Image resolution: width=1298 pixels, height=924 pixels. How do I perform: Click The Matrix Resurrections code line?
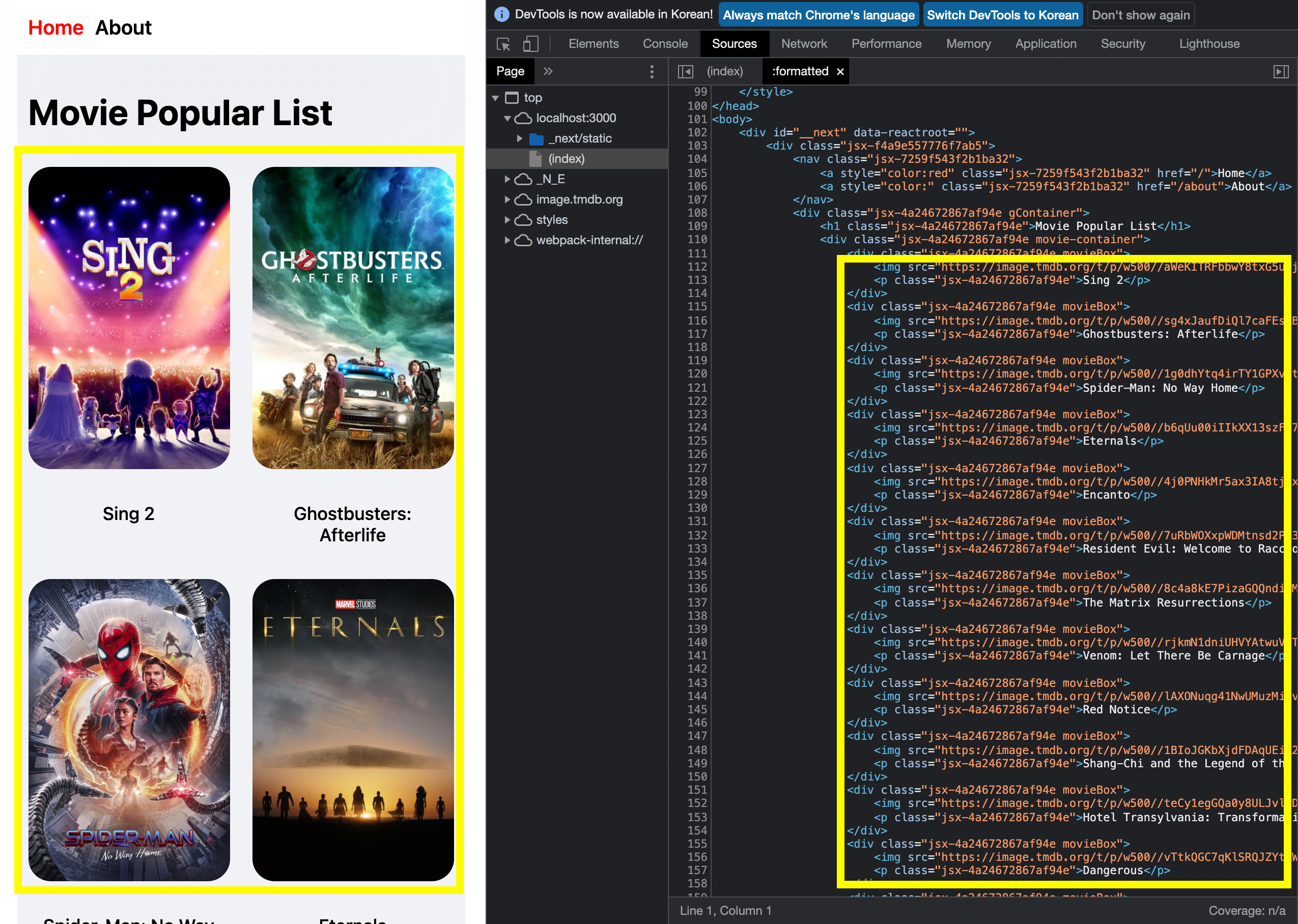(1072, 602)
